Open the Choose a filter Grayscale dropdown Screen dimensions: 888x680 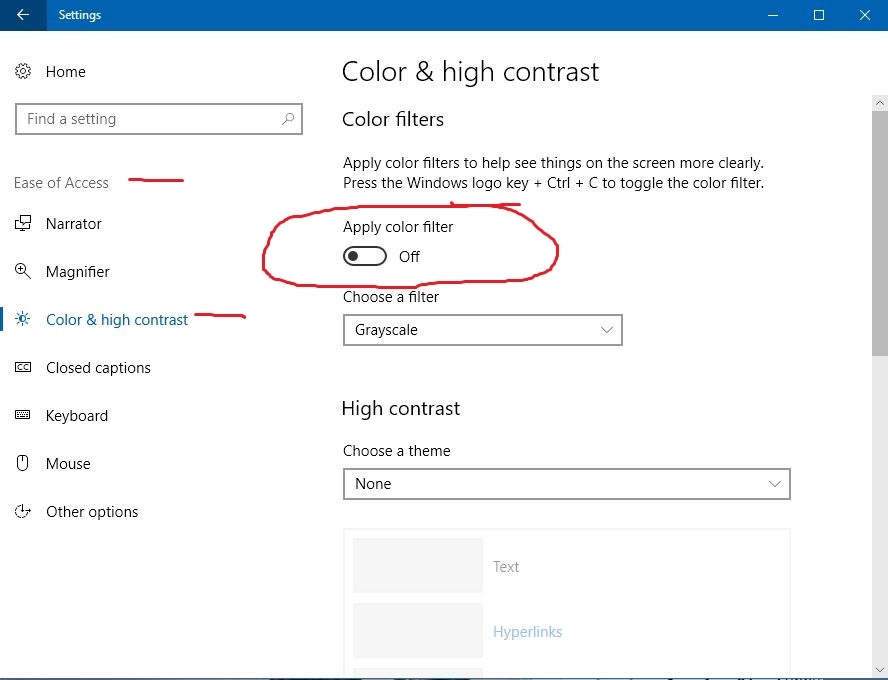(x=483, y=330)
